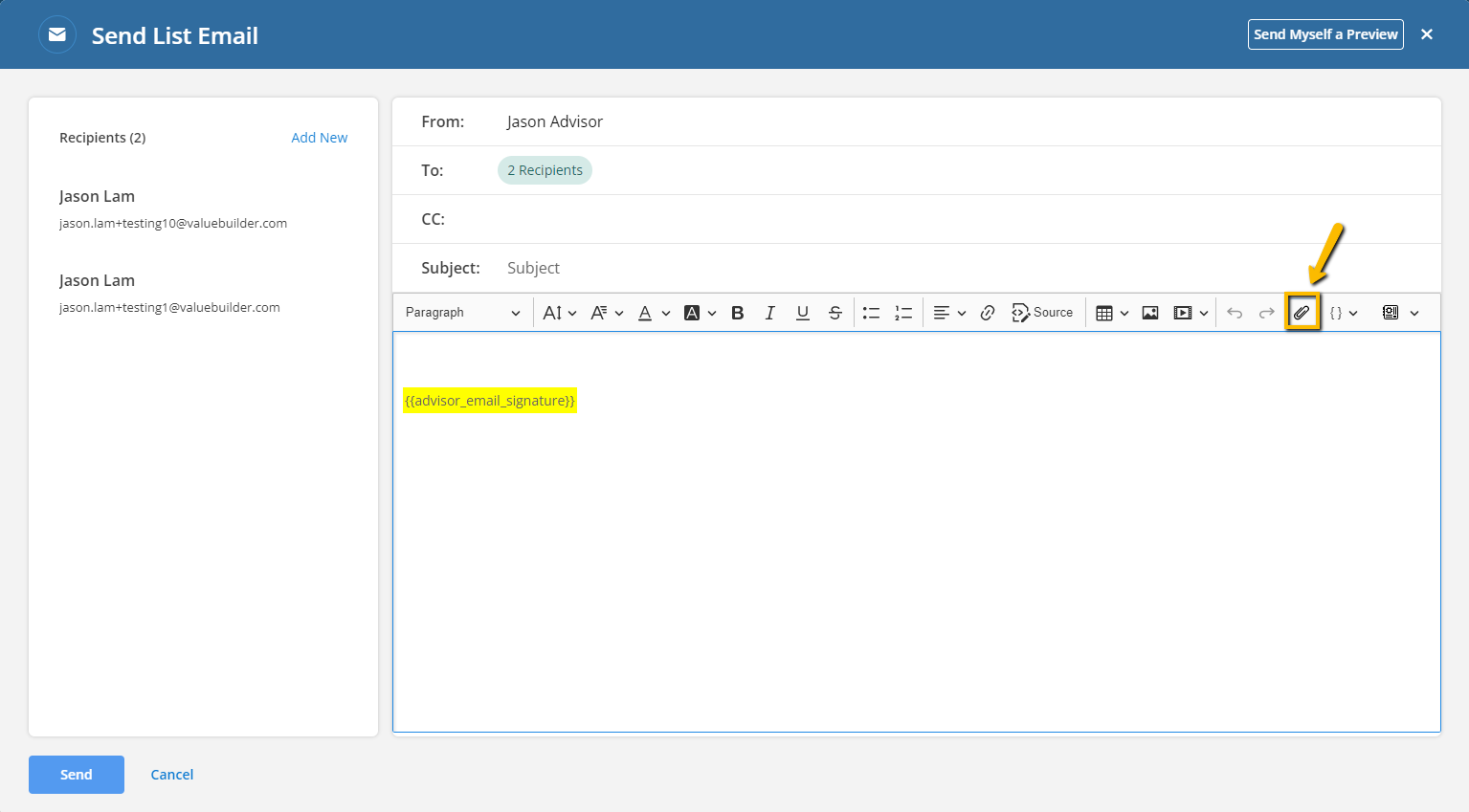
Task: Switch to Source editing mode
Action: click(x=1042, y=313)
